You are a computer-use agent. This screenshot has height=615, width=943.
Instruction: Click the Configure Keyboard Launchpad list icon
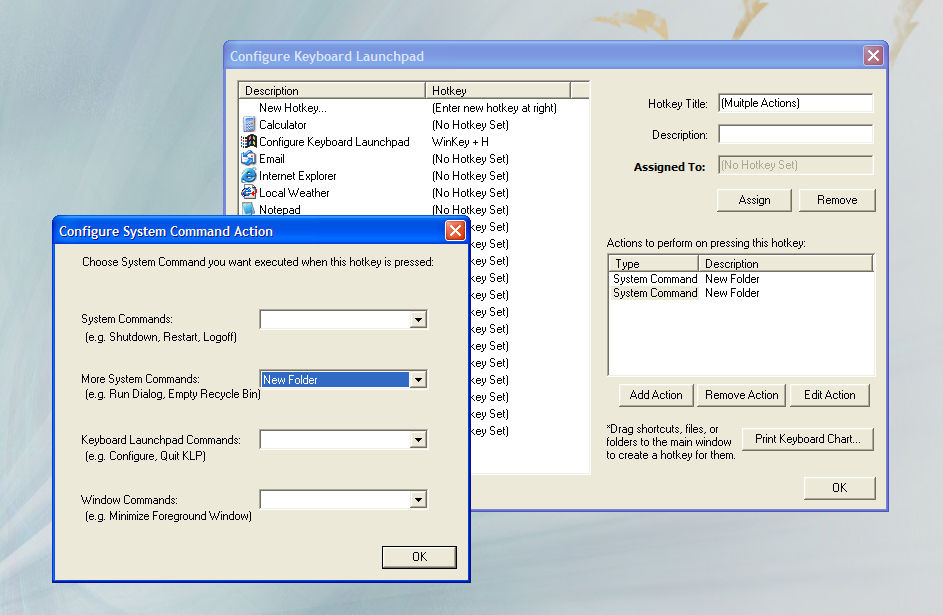point(249,142)
